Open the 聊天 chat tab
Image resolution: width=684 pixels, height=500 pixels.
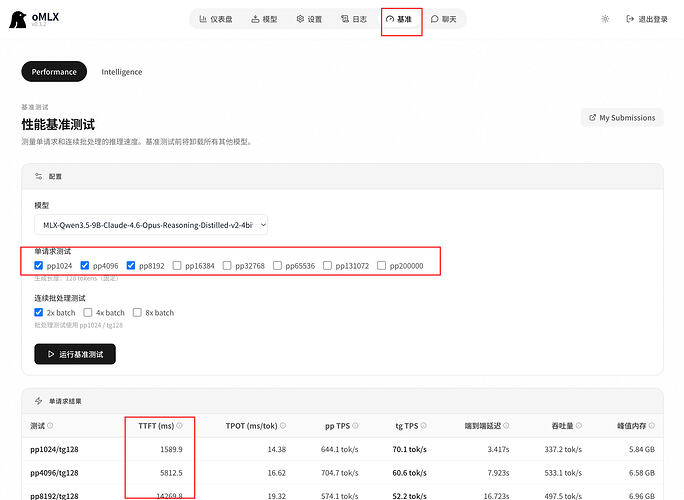point(443,19)
